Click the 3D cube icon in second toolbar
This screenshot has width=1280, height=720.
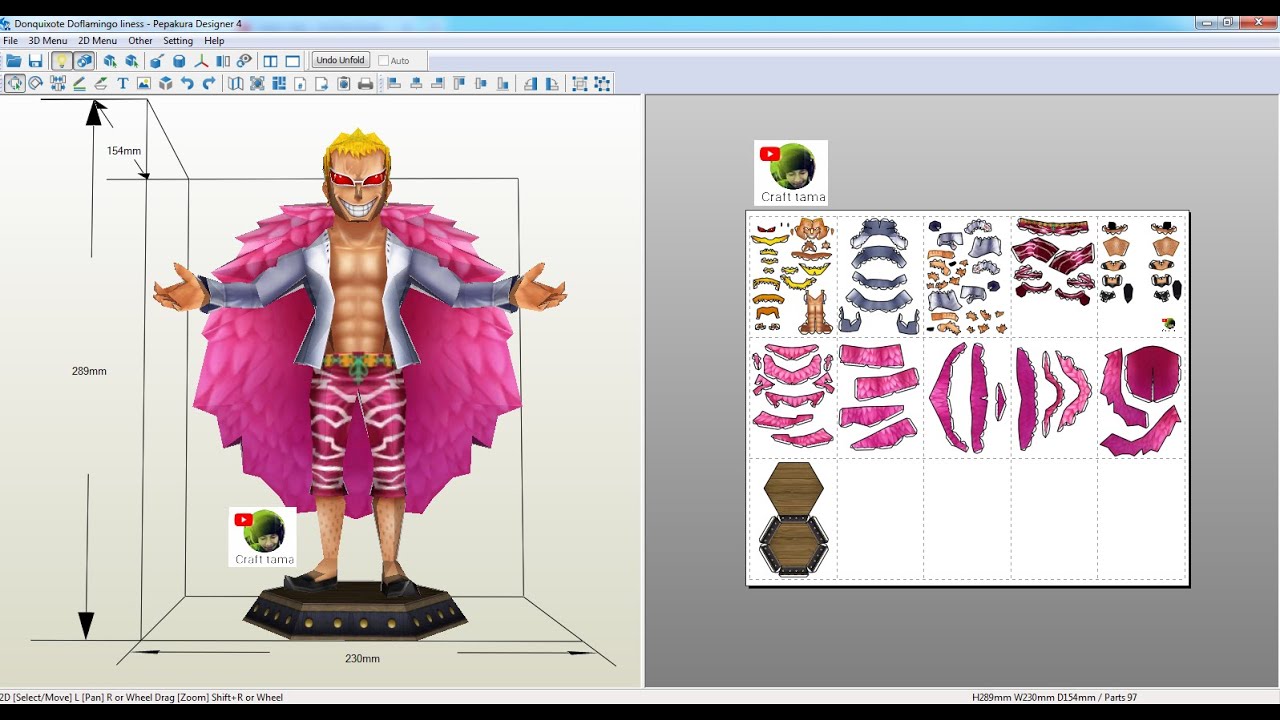tap(166, 84)
